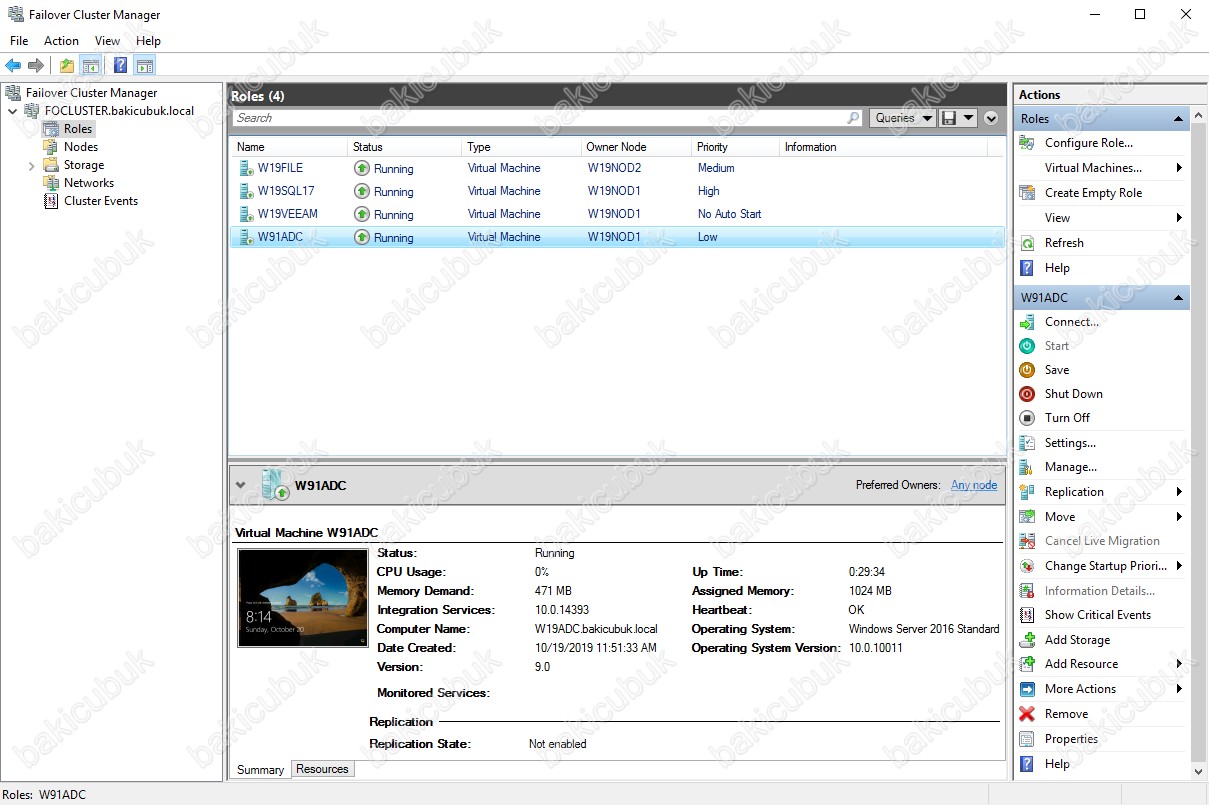Click the roles Search input field
Image resolution: width=1209 pixels, height=805 pixels.
tap(547, 118)
